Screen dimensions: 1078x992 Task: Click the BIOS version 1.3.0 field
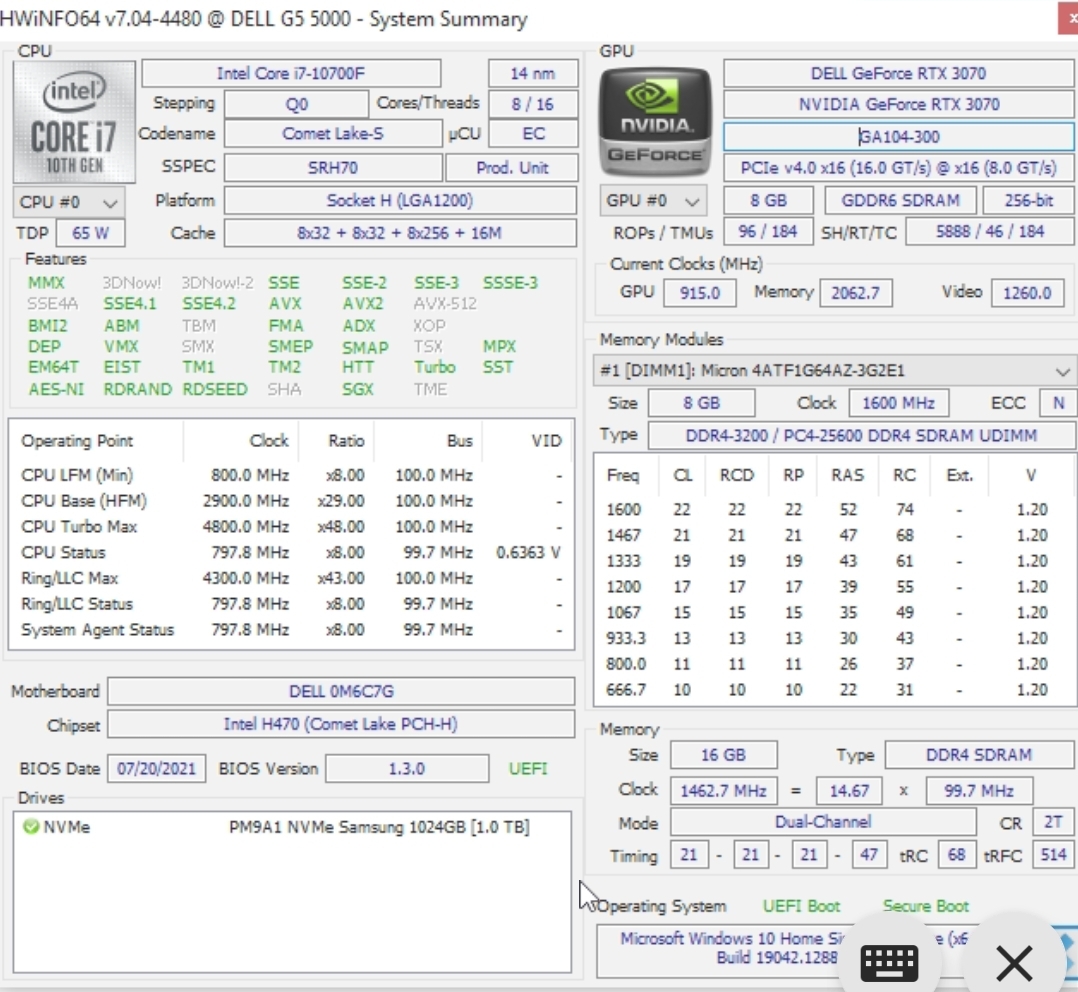click(x=407, y=769)
